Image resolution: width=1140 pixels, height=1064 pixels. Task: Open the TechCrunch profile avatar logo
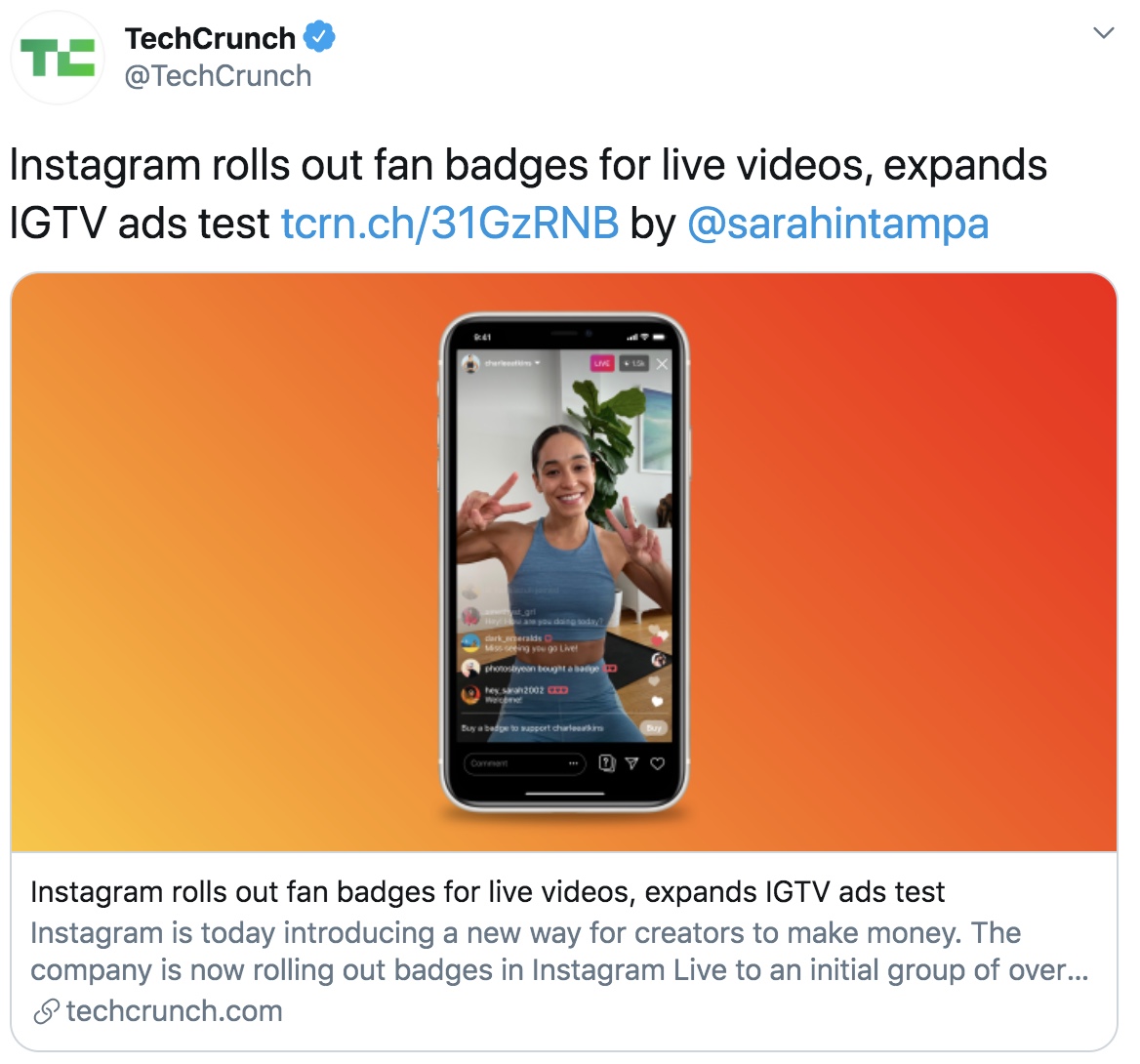(x=58, y=58)
